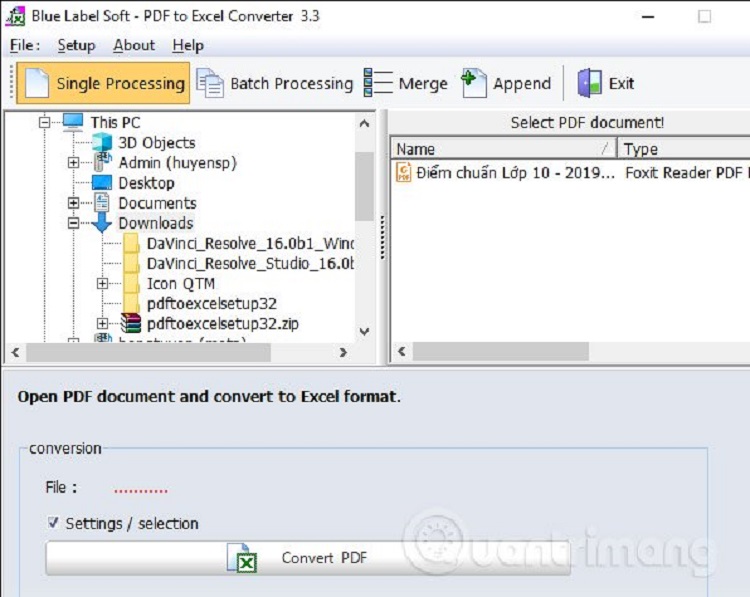Click the folder icon next to pdftoexcelsetup32
The image size is (750, 597).
[x=131, y=303]
